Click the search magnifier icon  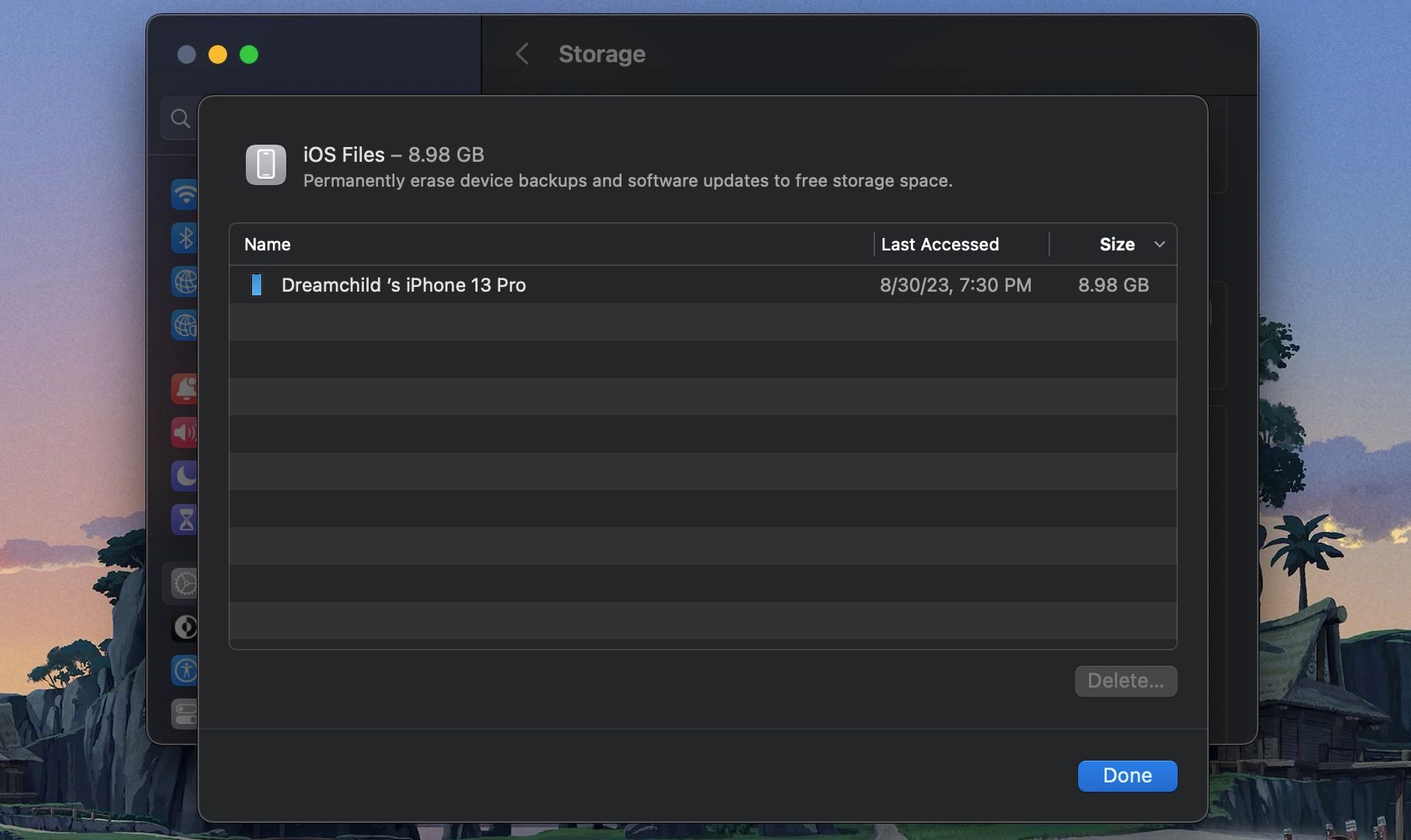pos(180,118)
